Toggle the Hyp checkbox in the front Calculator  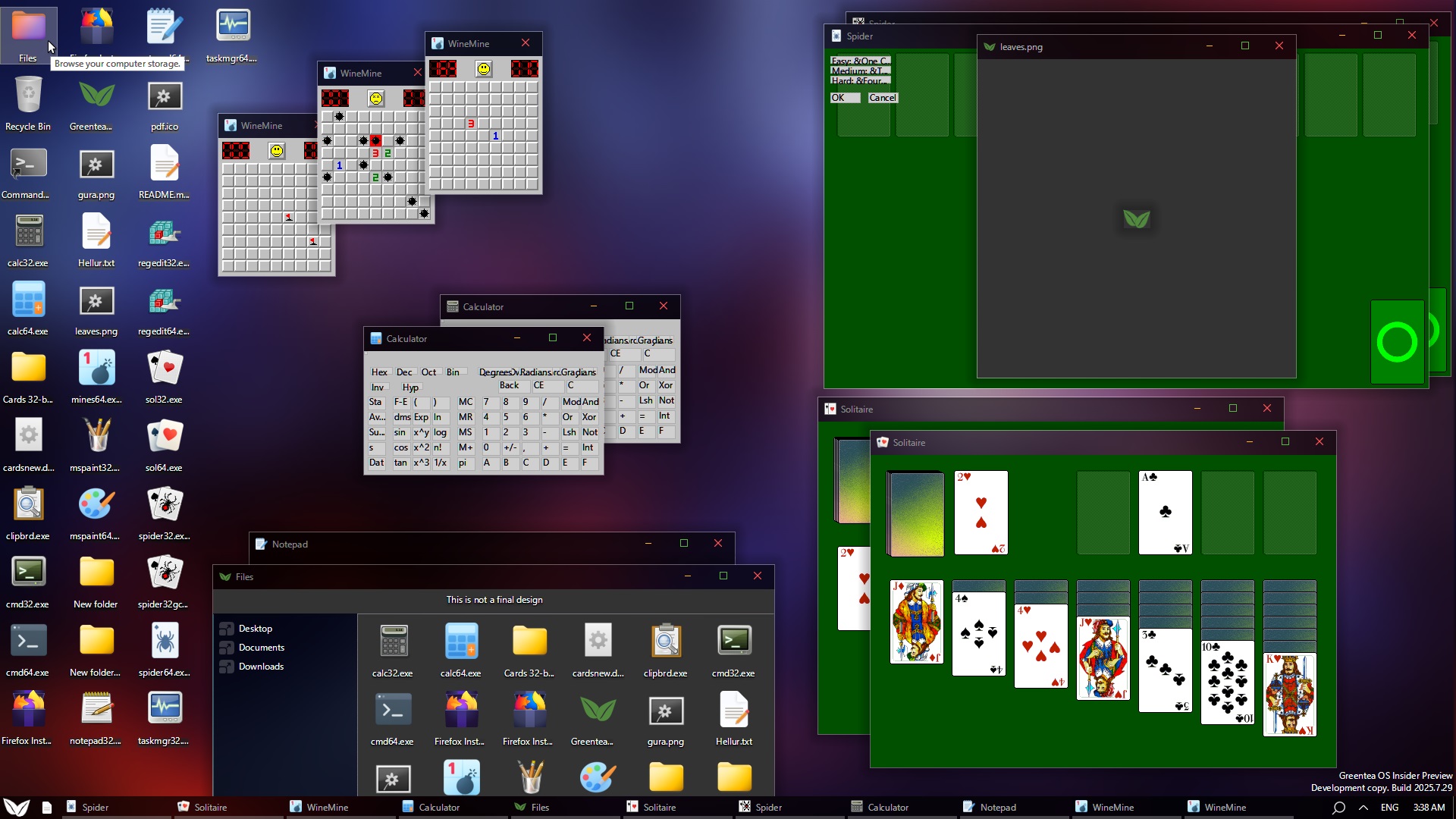(410, 388)
